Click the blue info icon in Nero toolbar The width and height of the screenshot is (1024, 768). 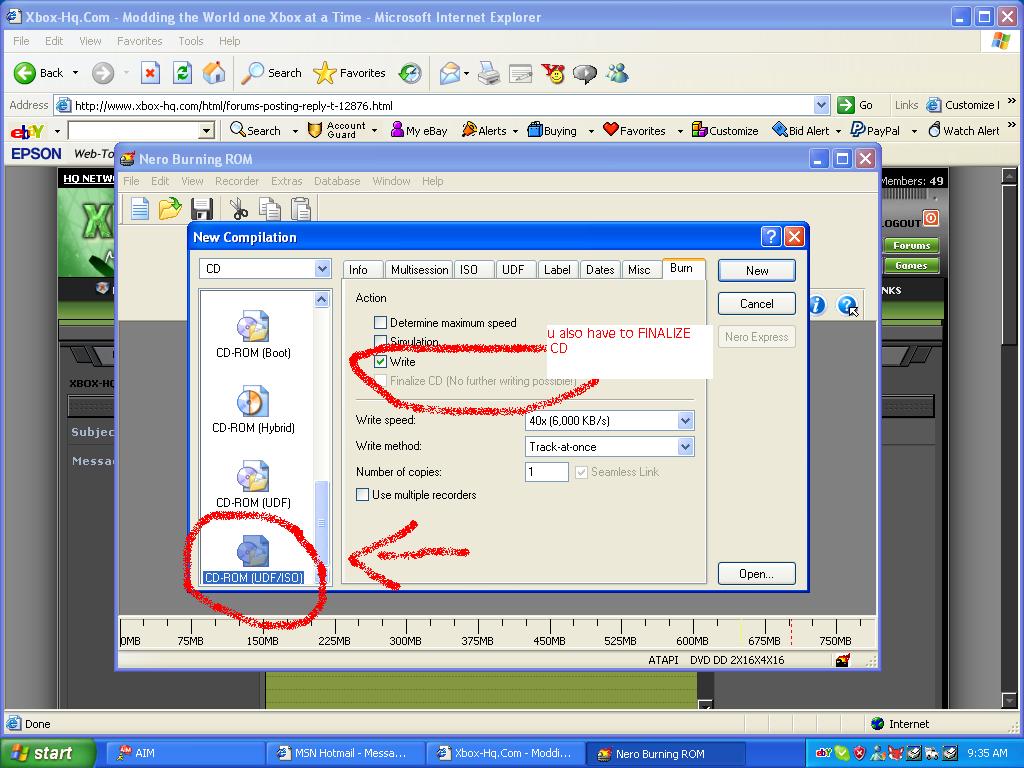coord(817,305)
